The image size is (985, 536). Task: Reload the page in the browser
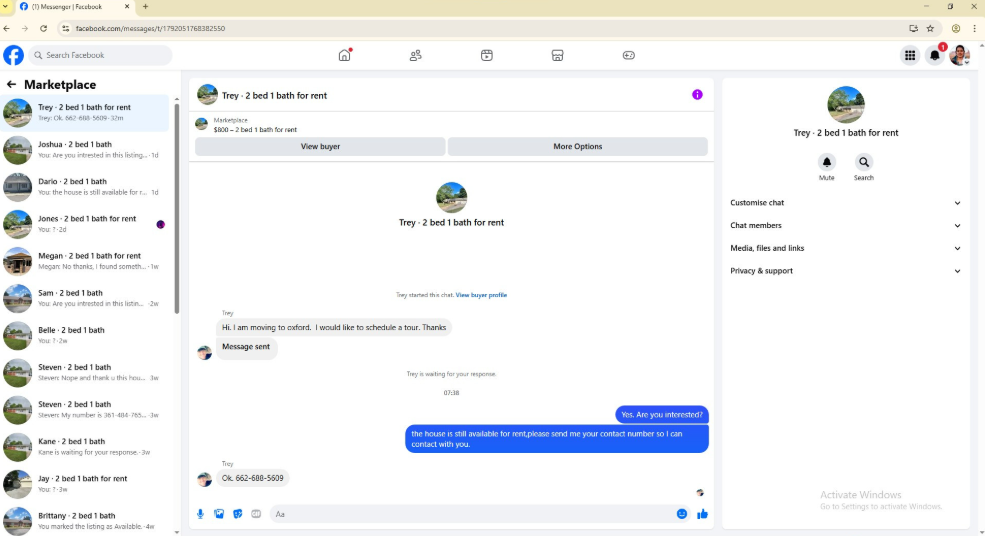coord(43,28)
